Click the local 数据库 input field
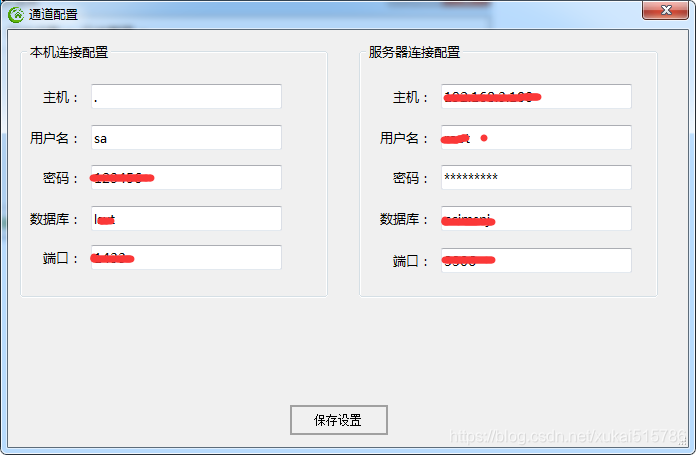 (x=186, y=218)
